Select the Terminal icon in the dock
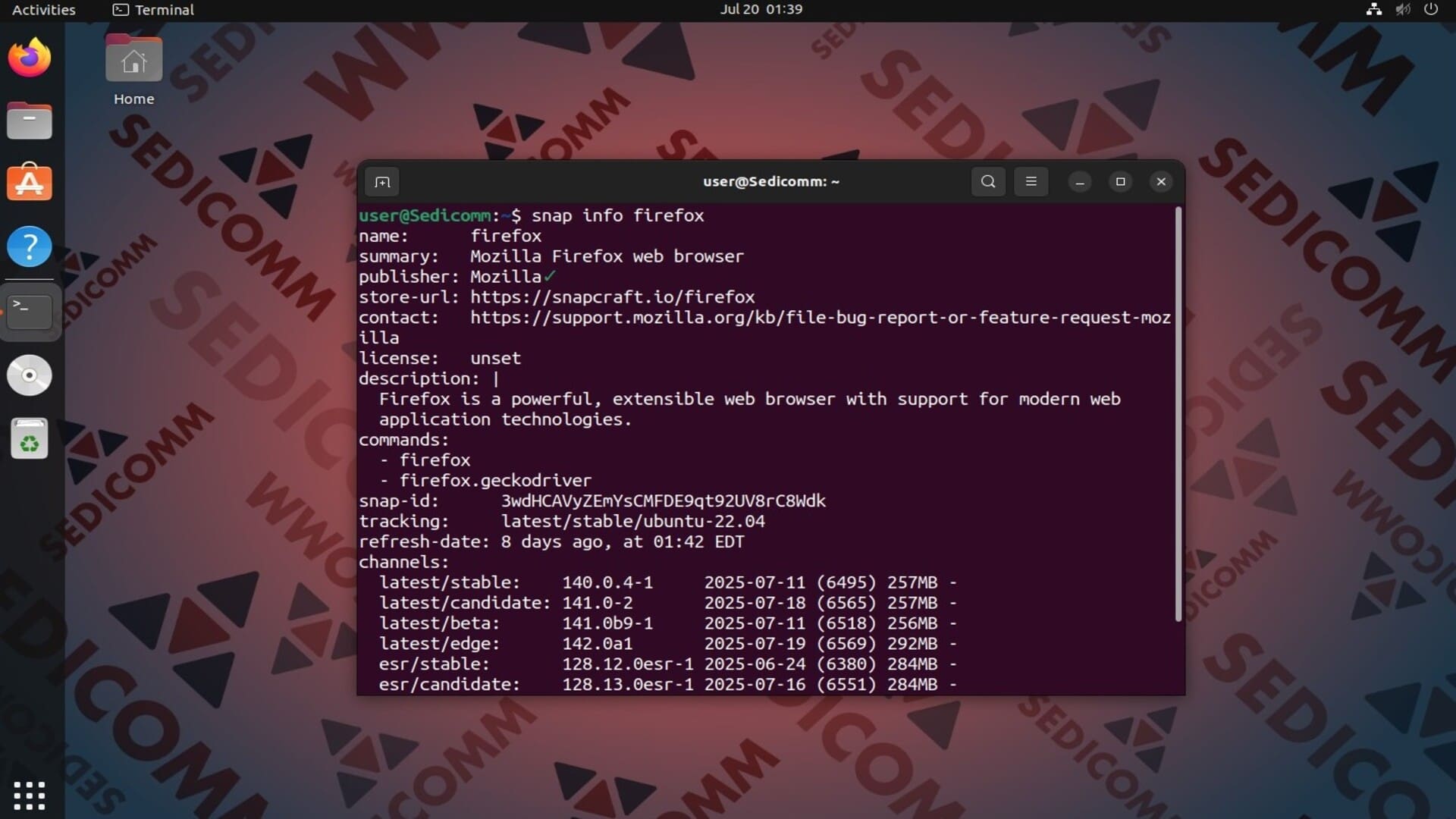 click(x=30, y=311)
